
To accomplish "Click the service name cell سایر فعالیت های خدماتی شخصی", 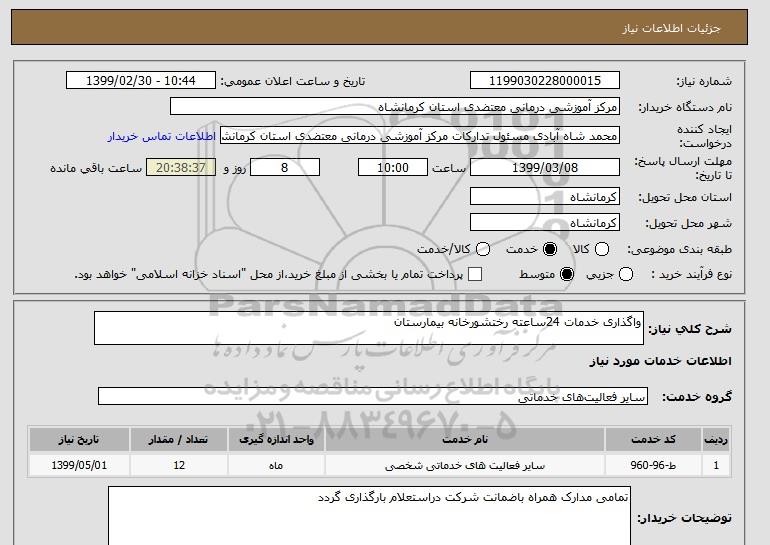I will tap(465, 465).
